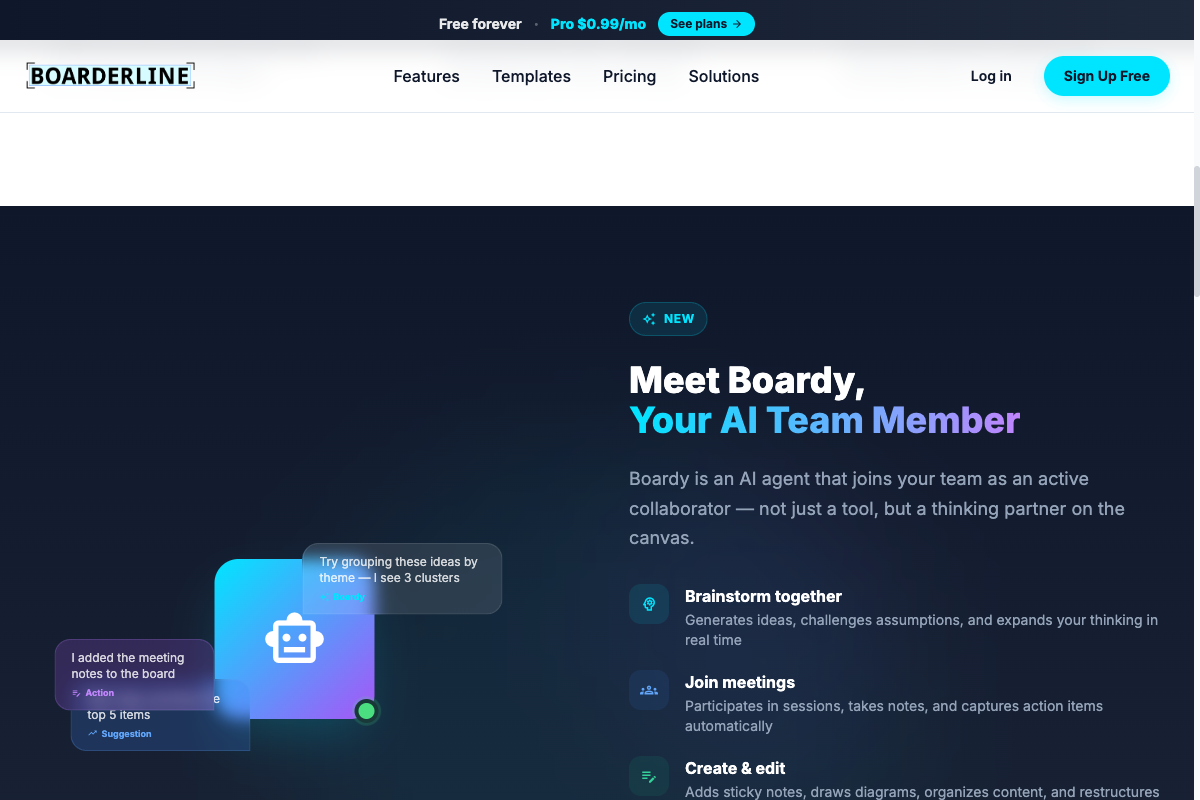Open the Templates dropdown menu
Image resolution: width=1200 pixels, height=800 pixels.
(531, 76)
